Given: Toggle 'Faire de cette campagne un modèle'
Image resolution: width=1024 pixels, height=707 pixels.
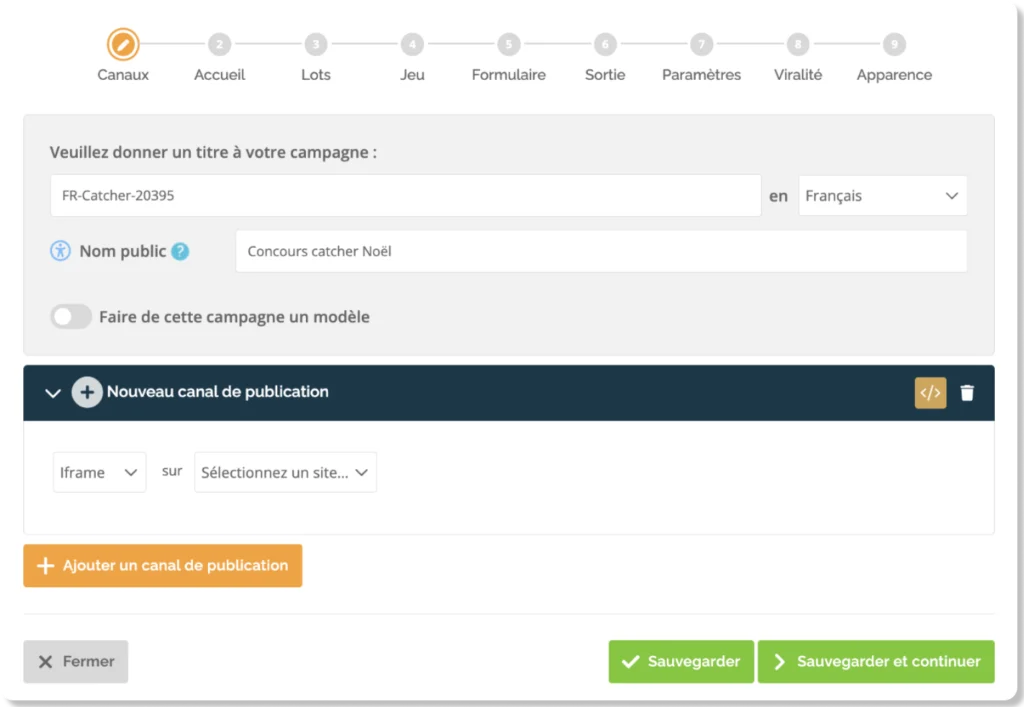Looking at the screenshot, I should (x=71, y=317).
